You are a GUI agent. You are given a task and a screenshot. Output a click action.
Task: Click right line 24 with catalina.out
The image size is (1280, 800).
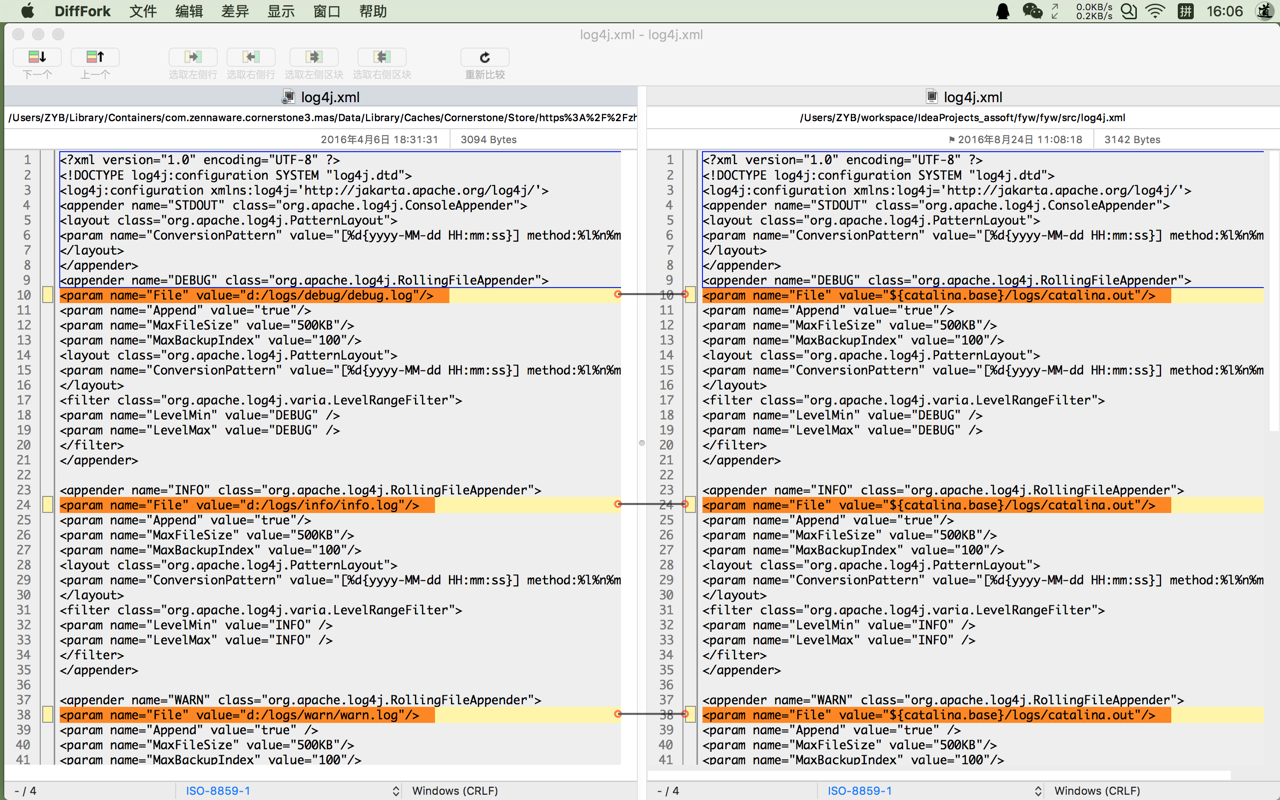983,505
